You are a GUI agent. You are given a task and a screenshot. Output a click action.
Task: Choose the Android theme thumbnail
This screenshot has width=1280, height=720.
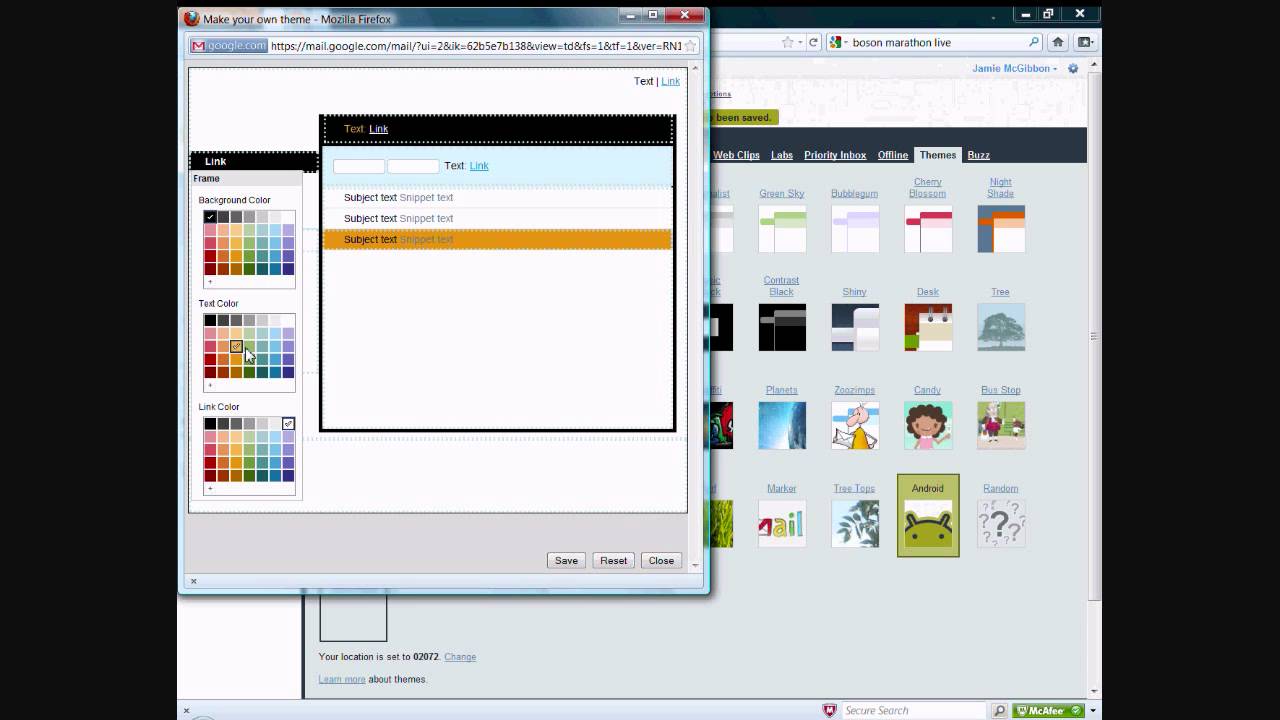tap(928, 523)
